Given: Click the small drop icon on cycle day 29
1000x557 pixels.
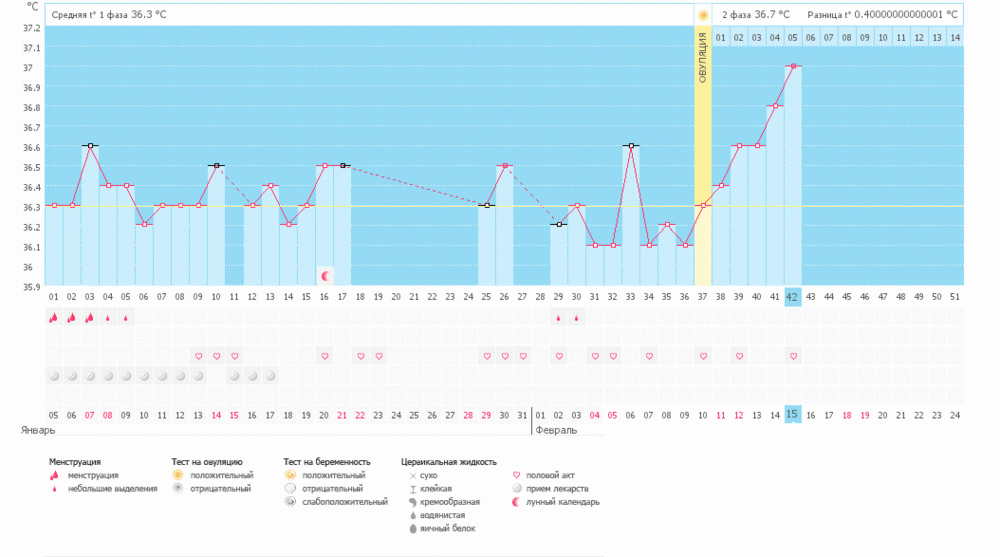Looking at the screenshot, I should pos(558,318).
